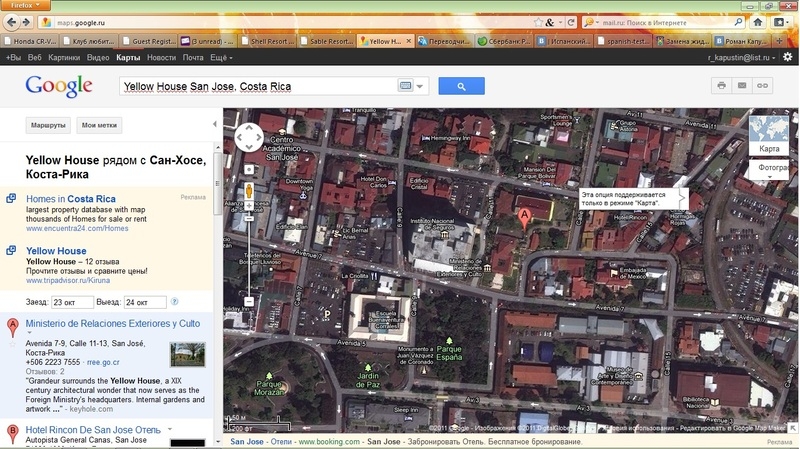Click the browser back arrow button

(x=11, y=22)
